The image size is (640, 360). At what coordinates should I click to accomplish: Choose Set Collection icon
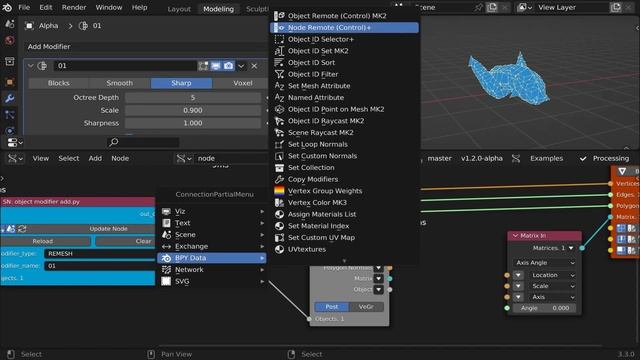[x=279, y=168]
